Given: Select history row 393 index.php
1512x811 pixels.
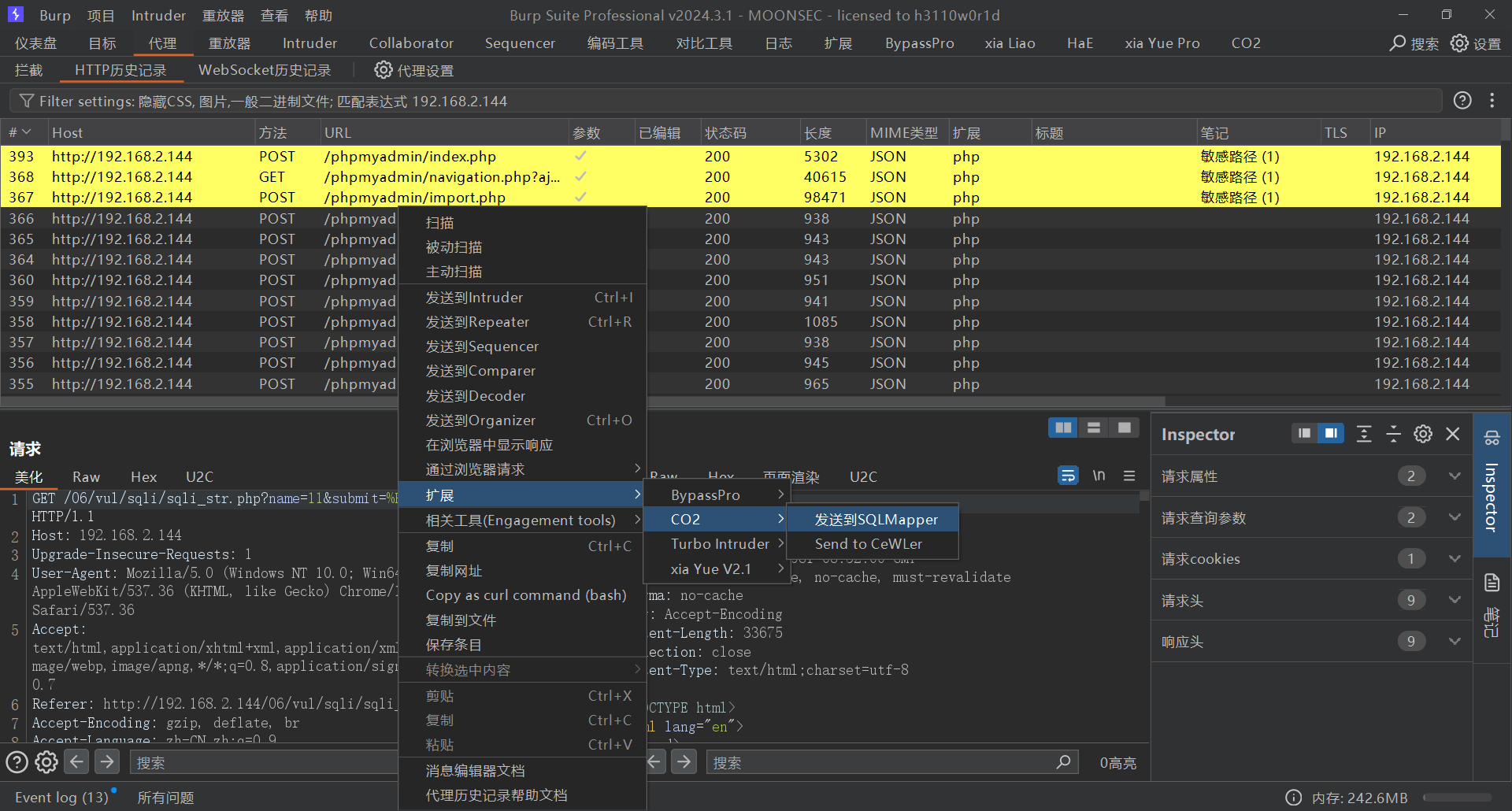Looking at the screenshot, I should 750,156.
